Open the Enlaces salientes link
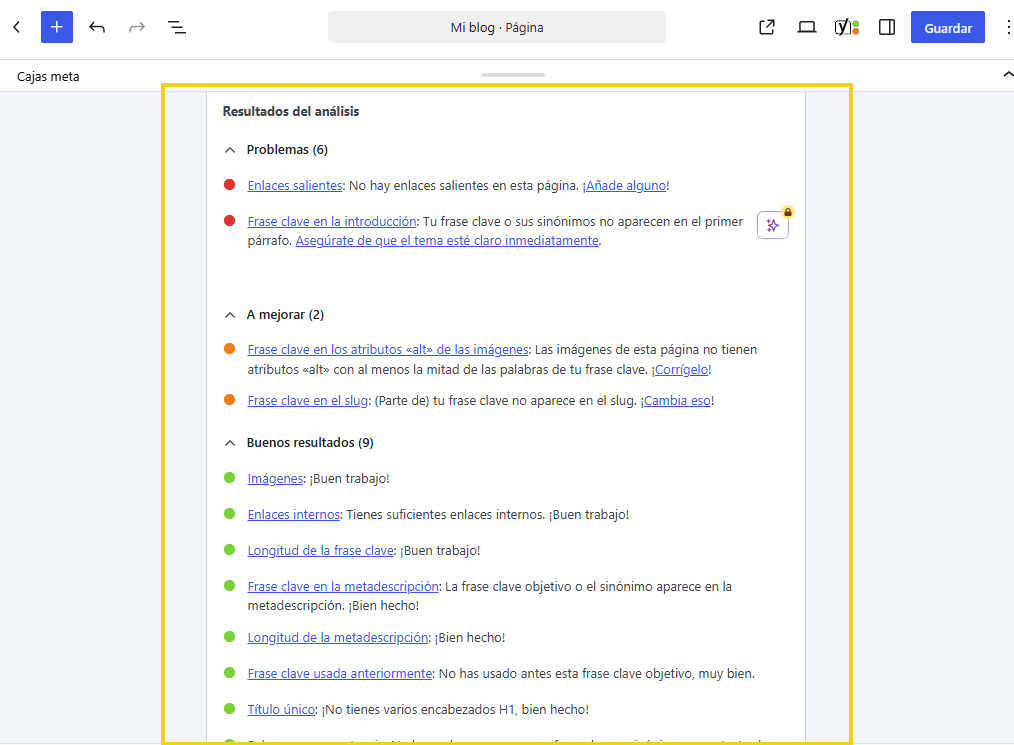 (295, 186)
